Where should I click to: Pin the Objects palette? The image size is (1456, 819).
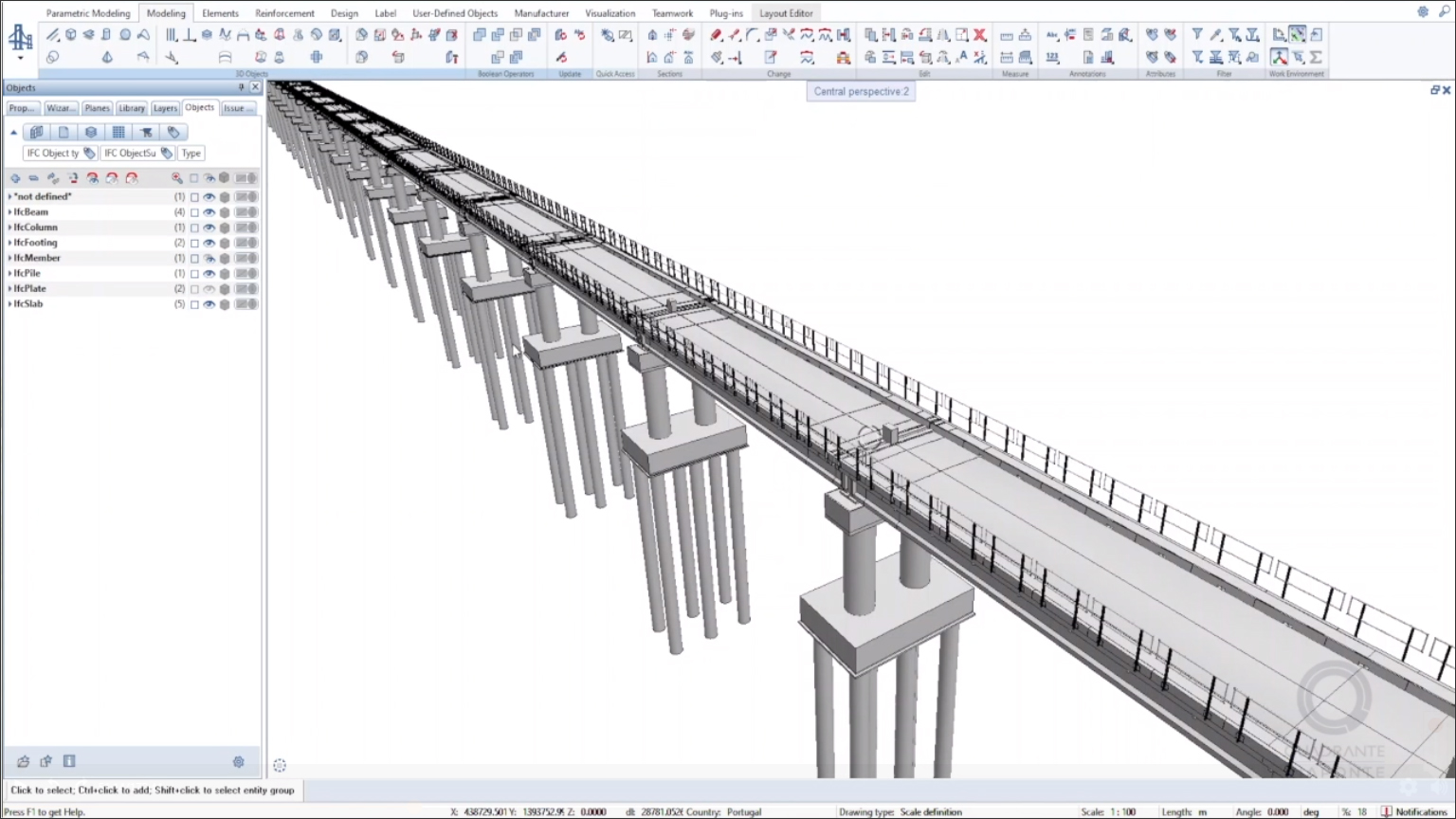click(x=241, y=87)
